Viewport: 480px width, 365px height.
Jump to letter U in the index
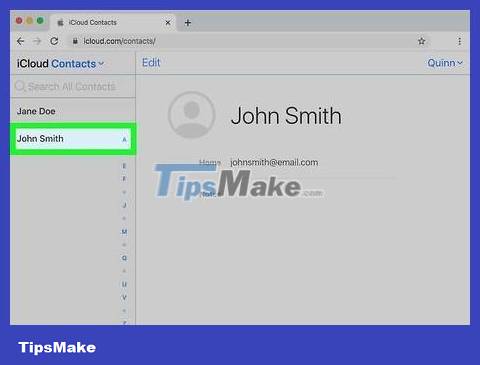(124, 284)
